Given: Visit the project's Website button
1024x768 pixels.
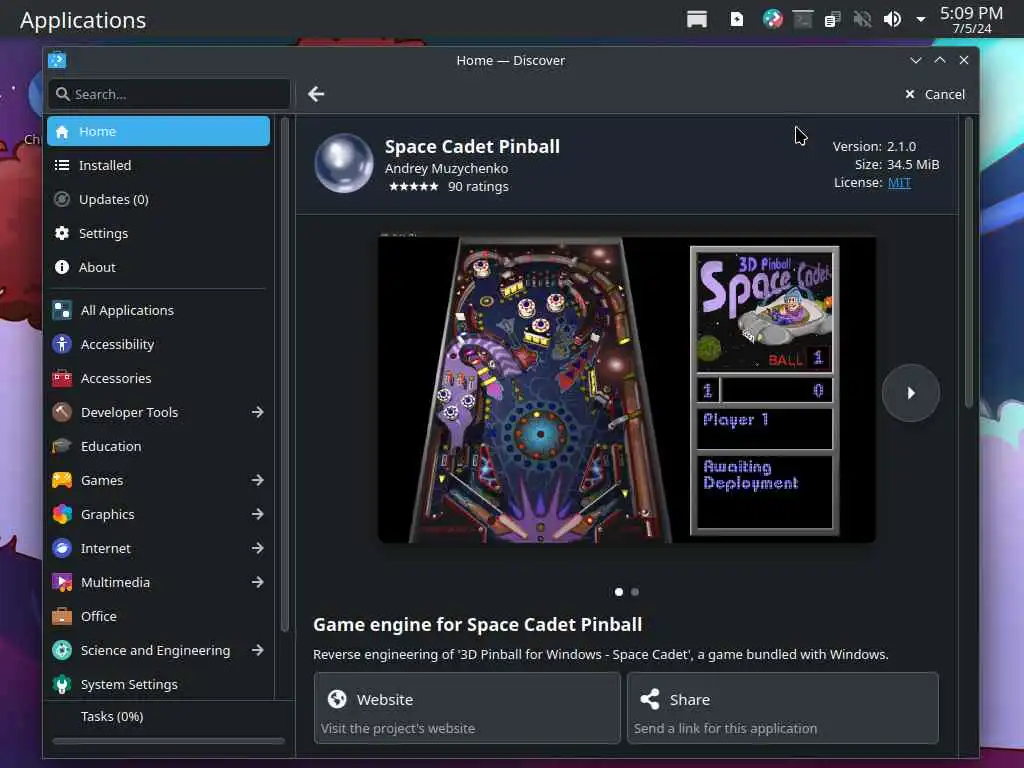Looking at the screenshot, I should click(467, 708).
